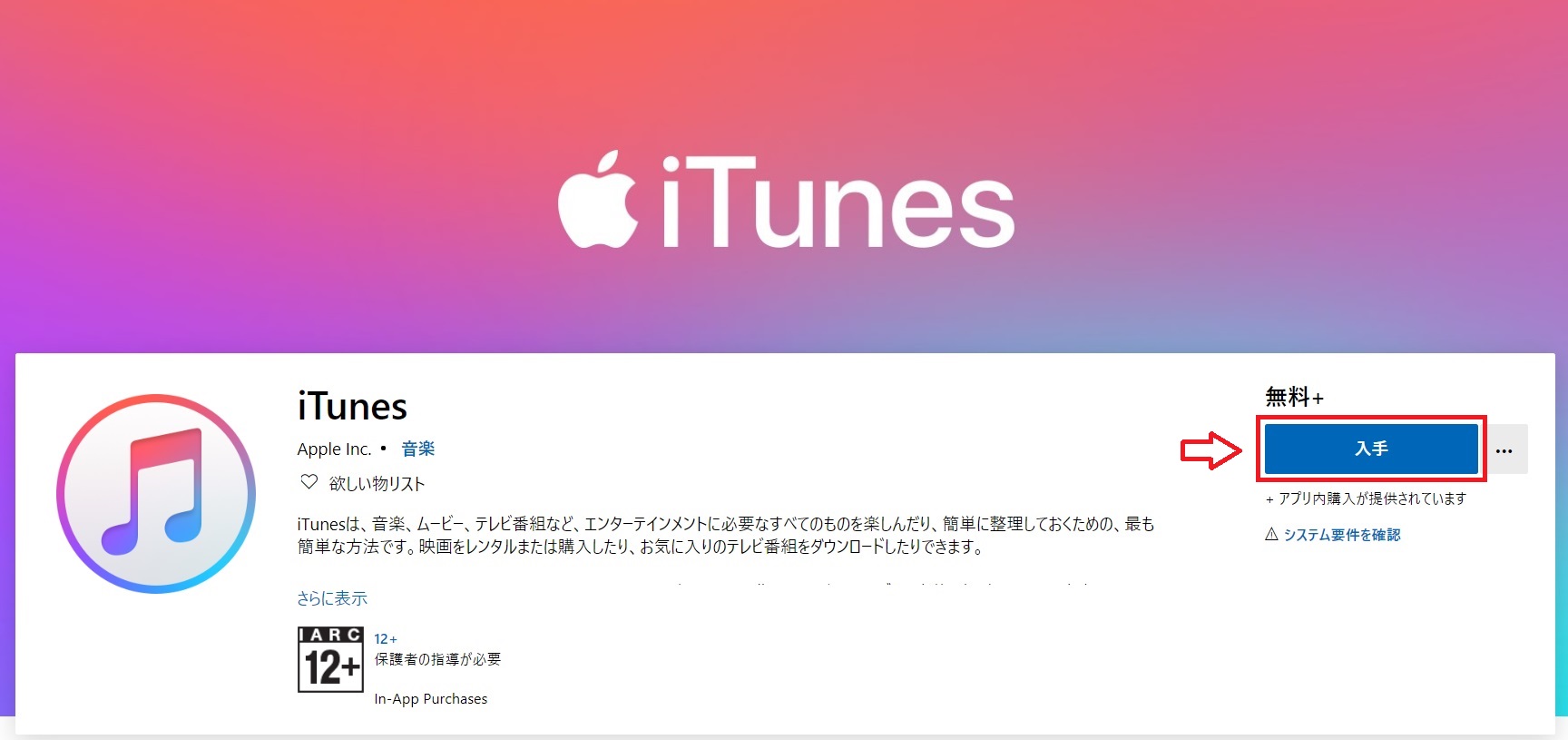Click the Apple Inc. publisher name
This screenshot has width=1568, height=740.
pos(335,449)
